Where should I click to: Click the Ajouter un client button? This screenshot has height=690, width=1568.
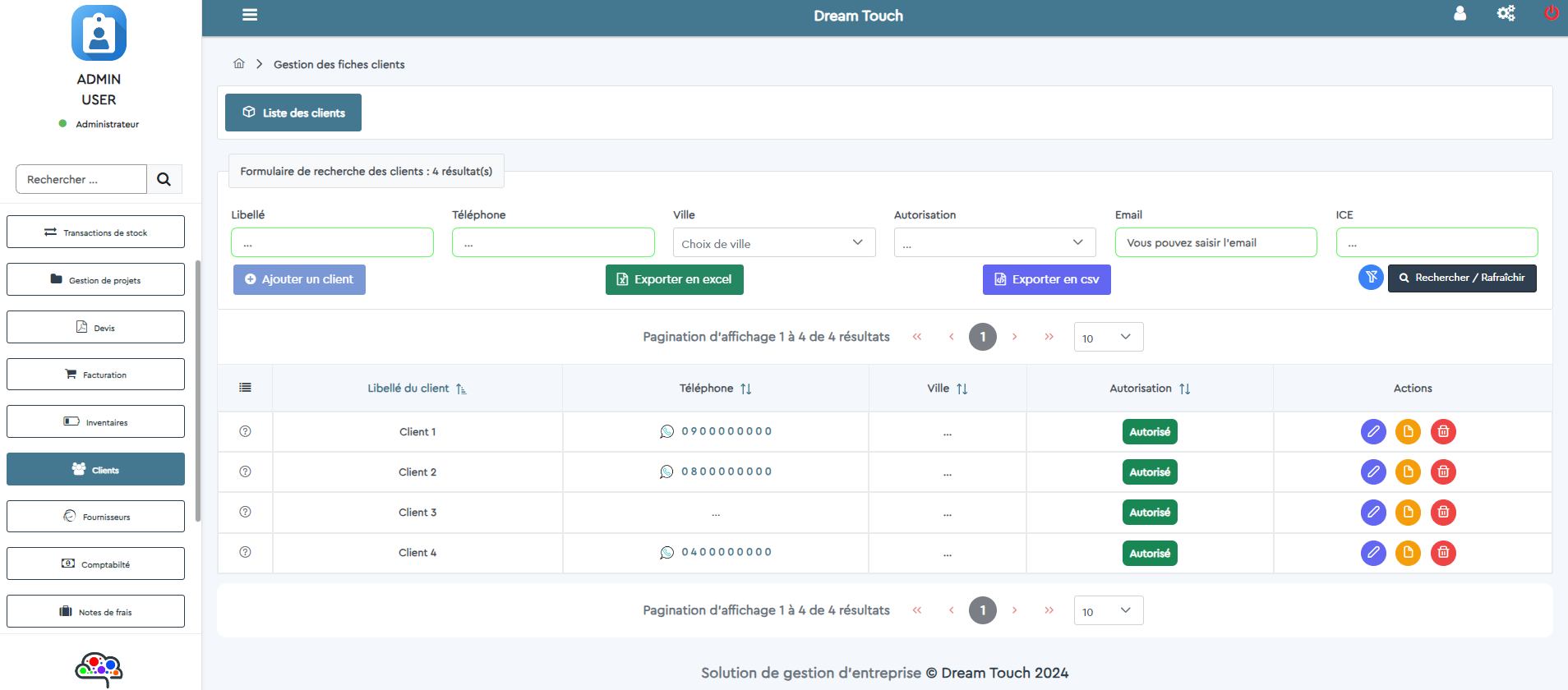coord(299,279)
